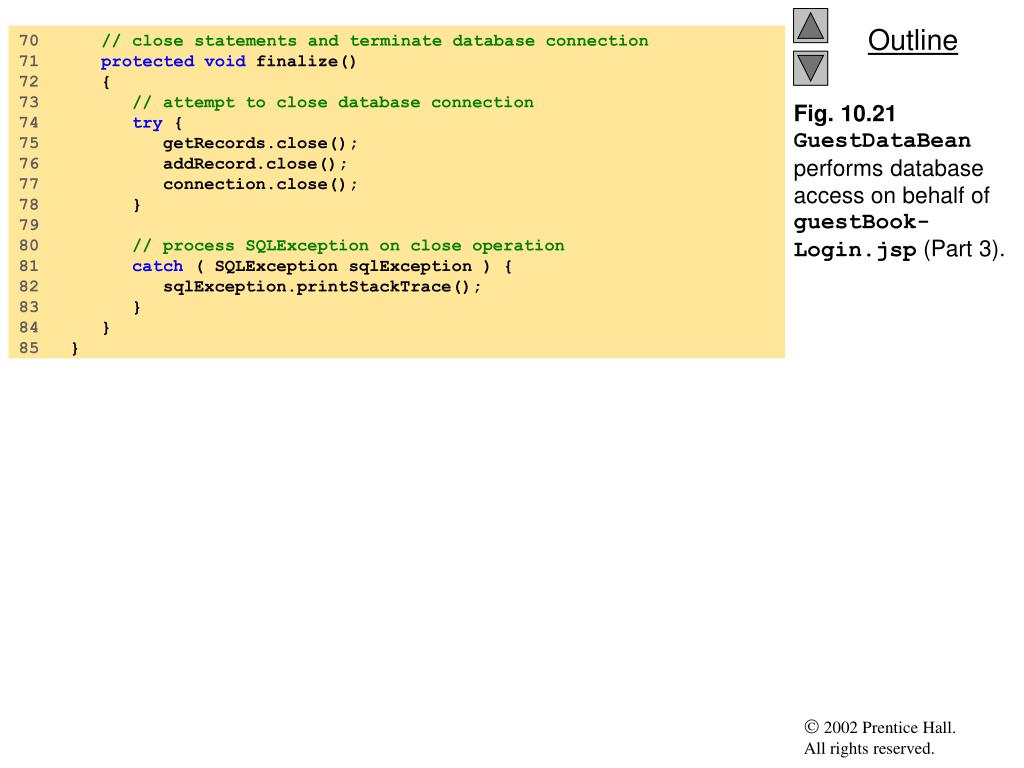The height and width of the screenshot is (768, 1024).
Task: Select 'catch ( SQLException sqlException ) {' line
Action: pyautogui.click(x=322, y=266)
